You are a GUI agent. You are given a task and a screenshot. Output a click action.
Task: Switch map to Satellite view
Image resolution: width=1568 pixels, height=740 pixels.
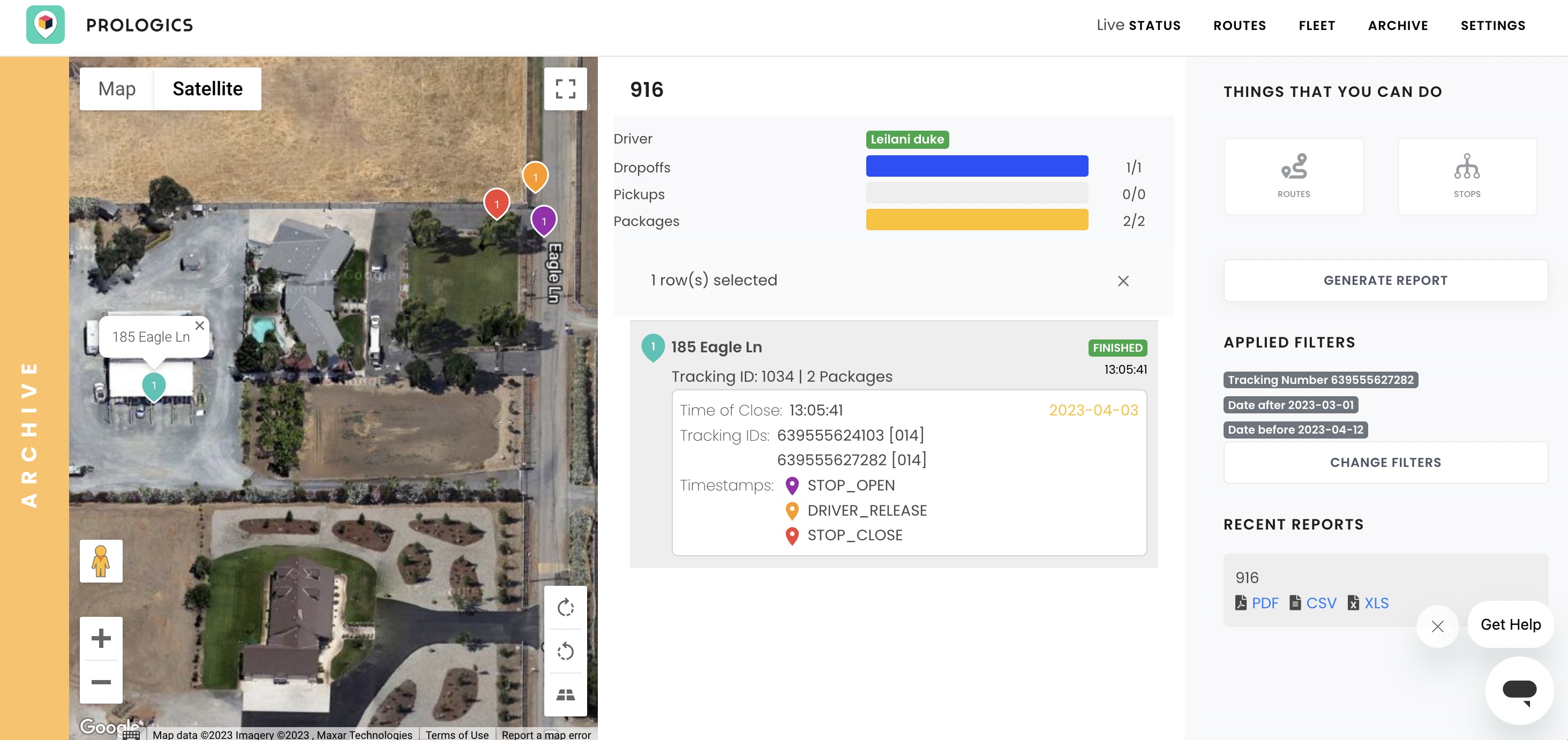207,89
